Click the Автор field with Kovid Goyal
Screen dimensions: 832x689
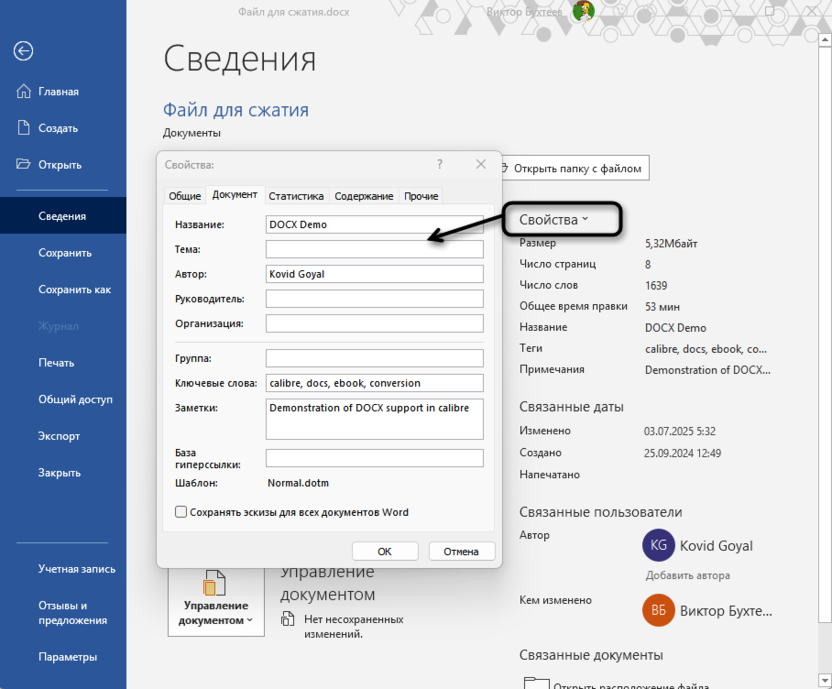tap(375, 274)
